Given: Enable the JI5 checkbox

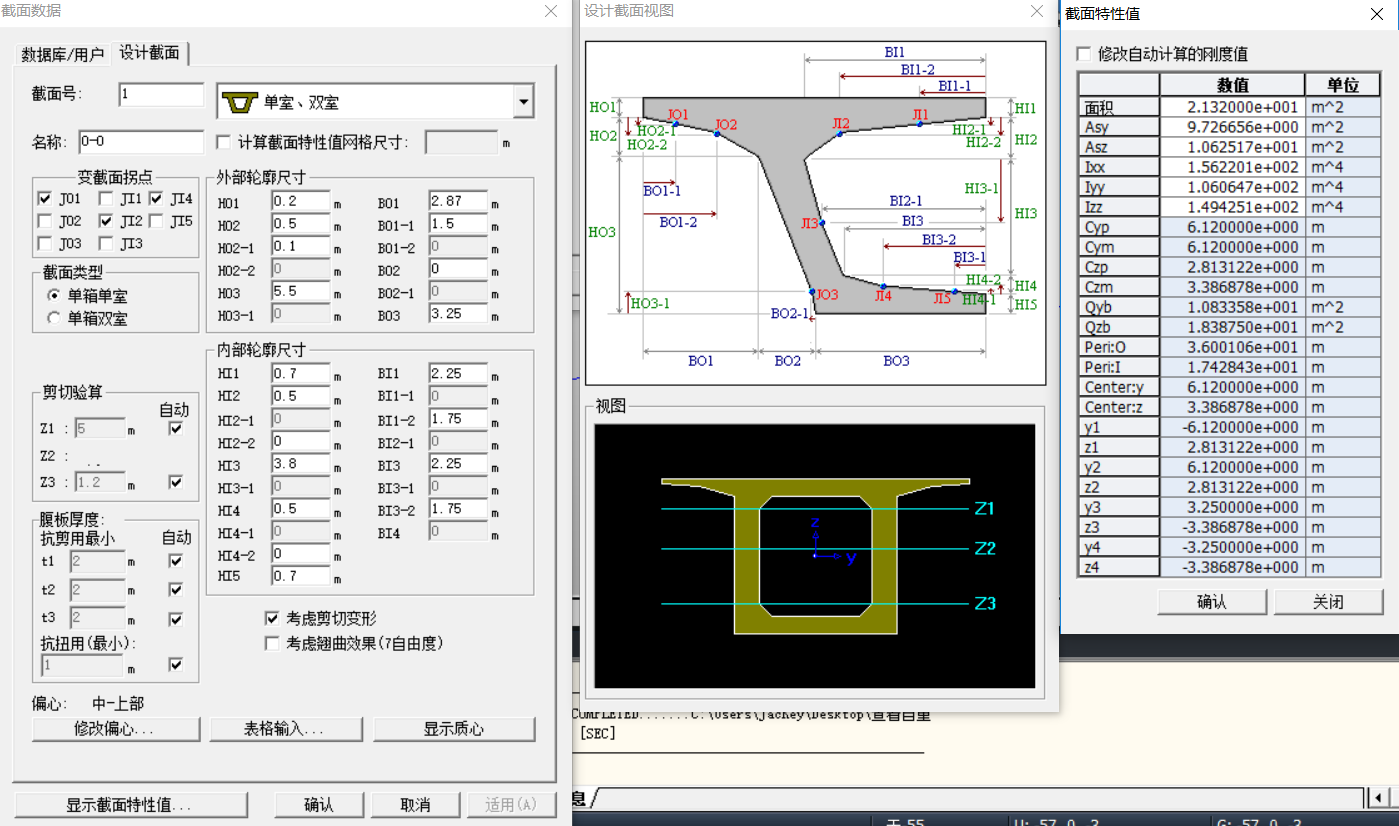Looking at the screenshot, I should (157, 221).
